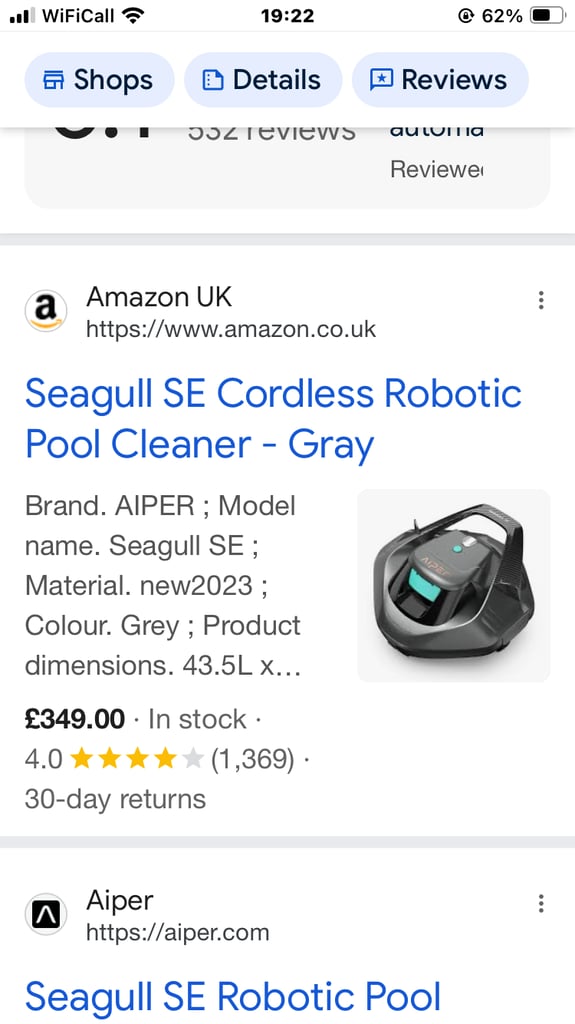
Task: Switch to the Details chip
Action: click(263, 80)
